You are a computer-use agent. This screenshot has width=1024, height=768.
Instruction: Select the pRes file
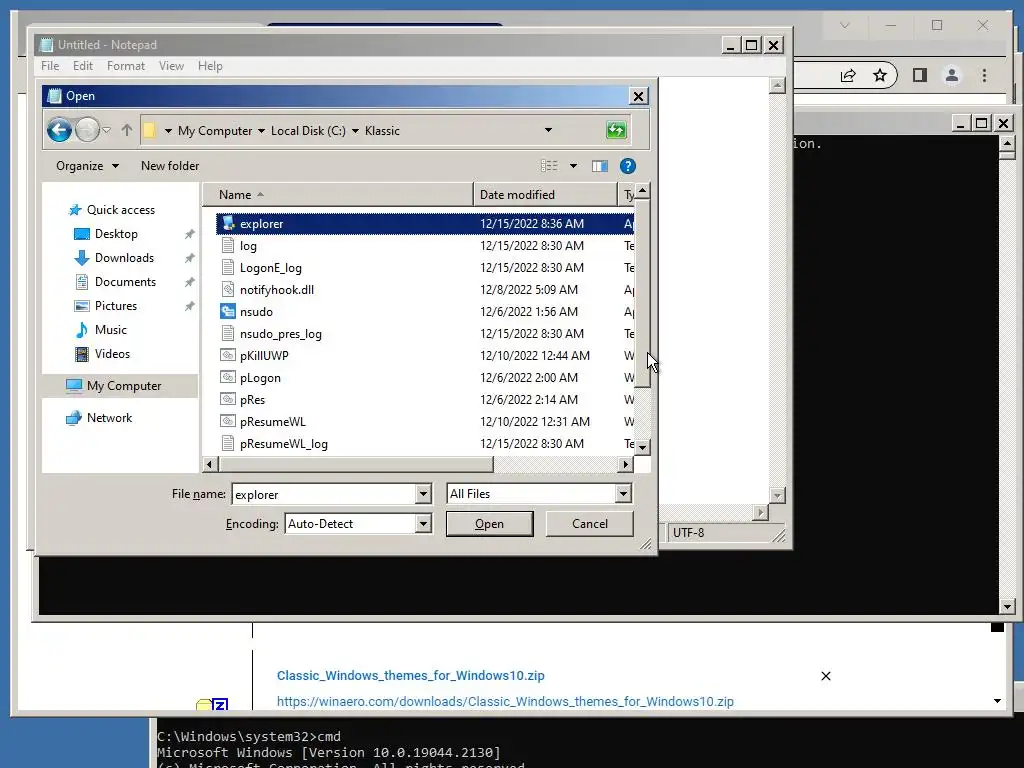[x=425, y=400]
